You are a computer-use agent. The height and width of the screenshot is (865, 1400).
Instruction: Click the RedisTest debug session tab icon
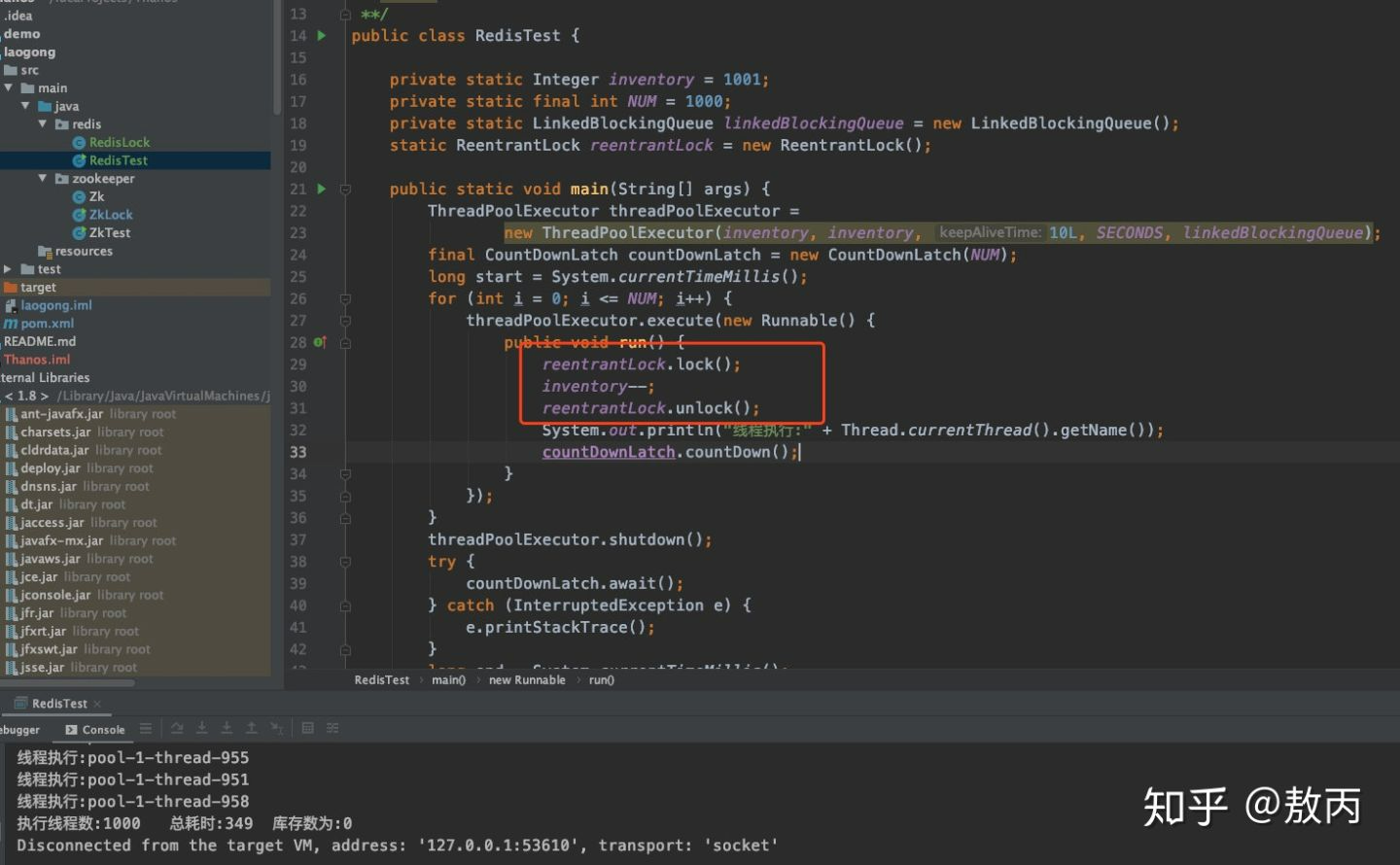20,704
